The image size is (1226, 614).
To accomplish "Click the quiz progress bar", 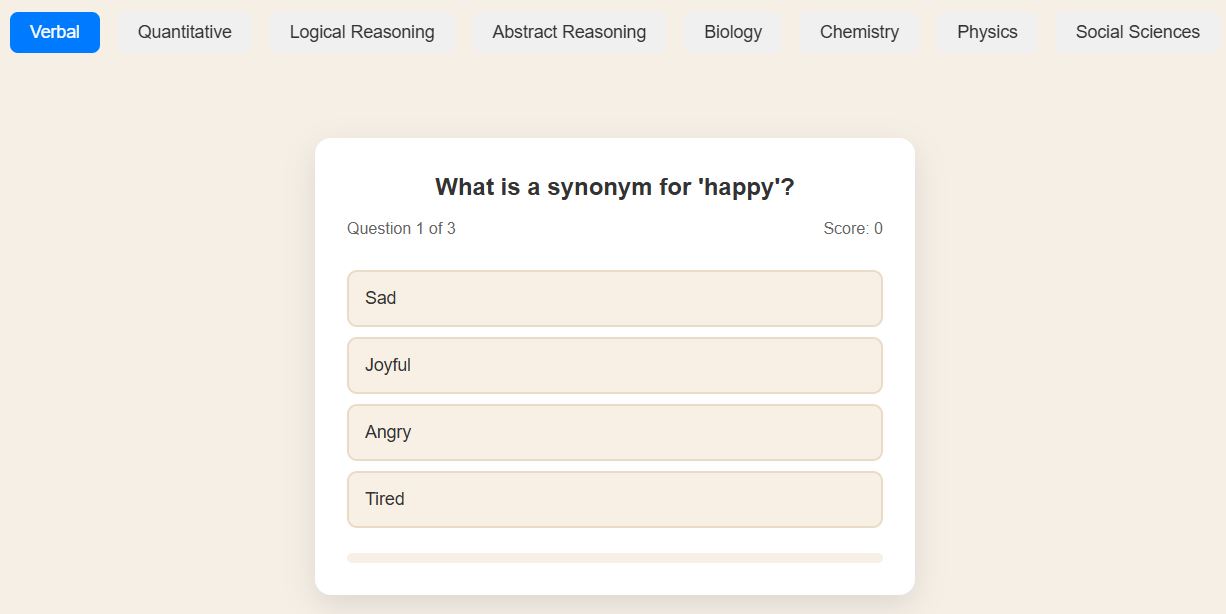I will pyautogui.click(x=615, y=558).
